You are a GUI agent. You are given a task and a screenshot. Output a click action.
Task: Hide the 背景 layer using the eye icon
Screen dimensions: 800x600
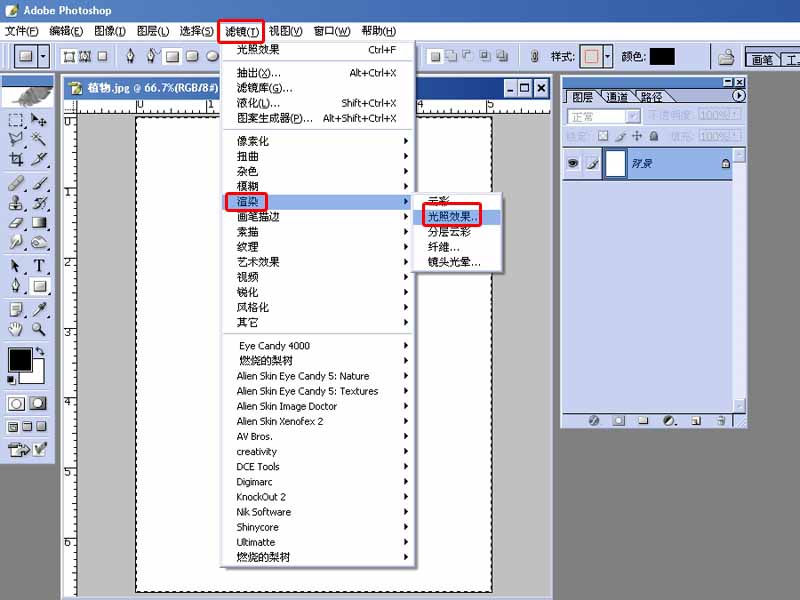tap(573, 164)
